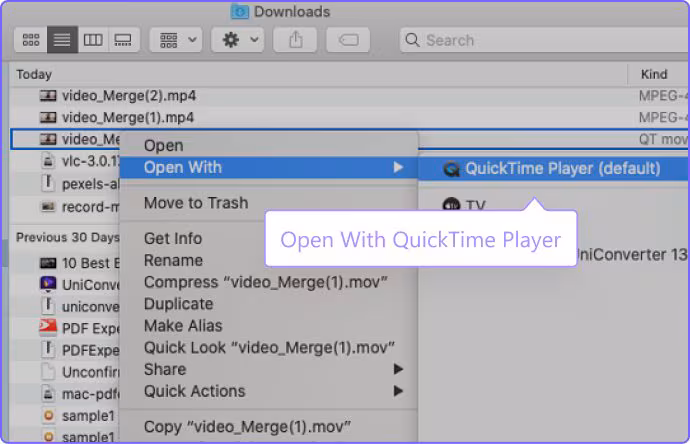Viewport: 690px width, 444px height.
Task: Expand the Share submenu arrow
Action: coord(398,369)
